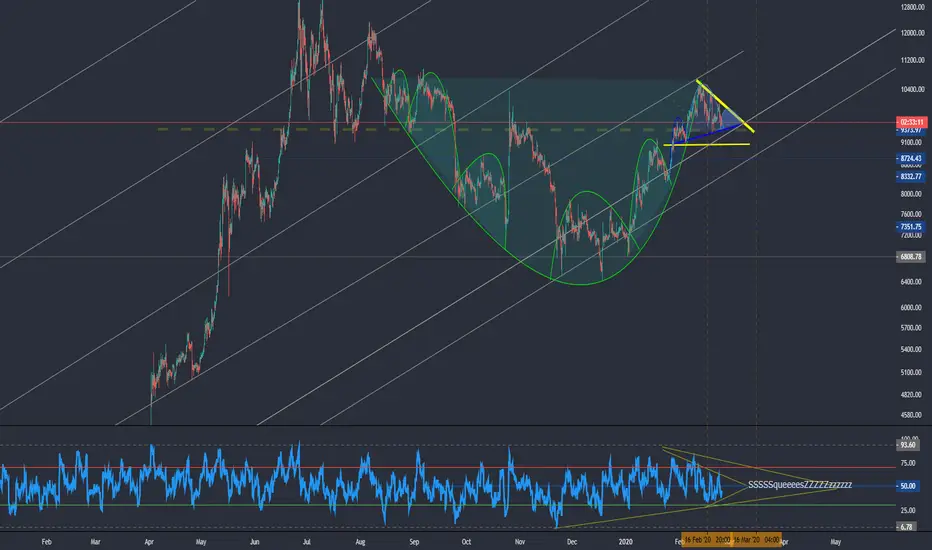
Task: Click the 5400.00 price axis value
Action: tap(911, 350)
